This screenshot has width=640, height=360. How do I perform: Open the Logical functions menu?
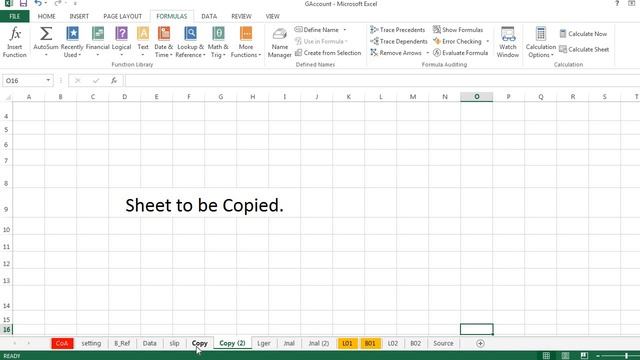click(121, 42)
